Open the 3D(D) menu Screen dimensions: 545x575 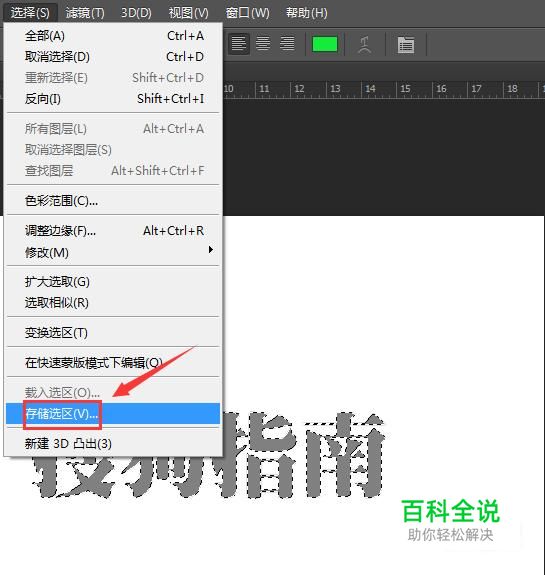(136, 13)
